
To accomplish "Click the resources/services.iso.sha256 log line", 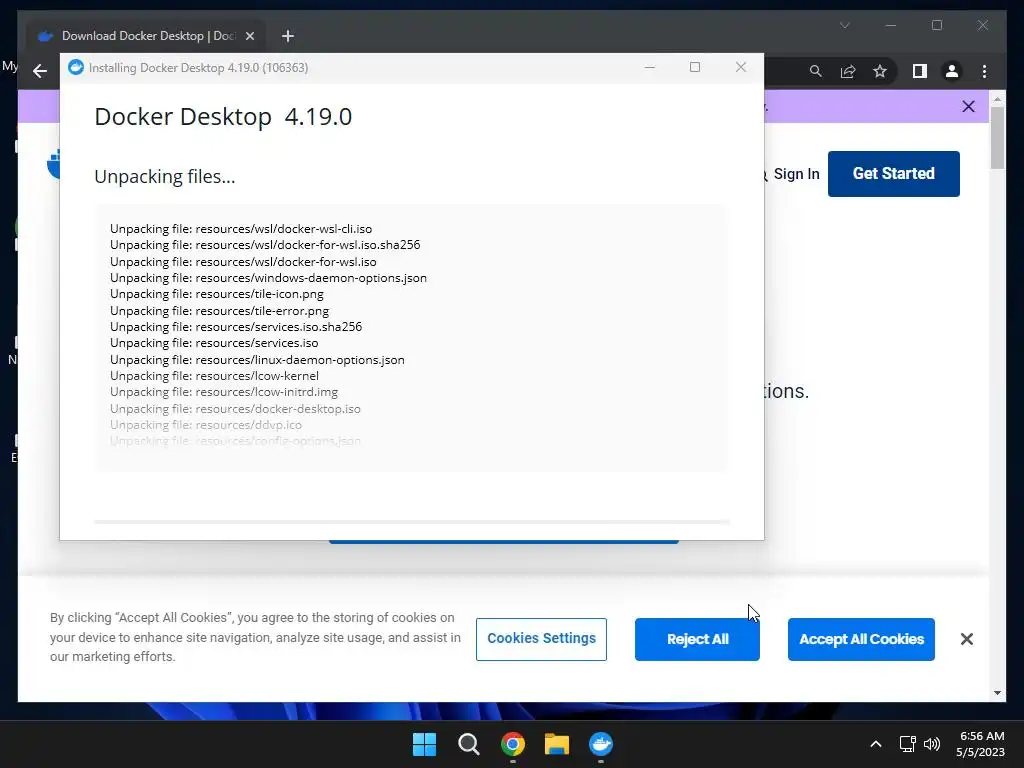I will pos(236,327).
